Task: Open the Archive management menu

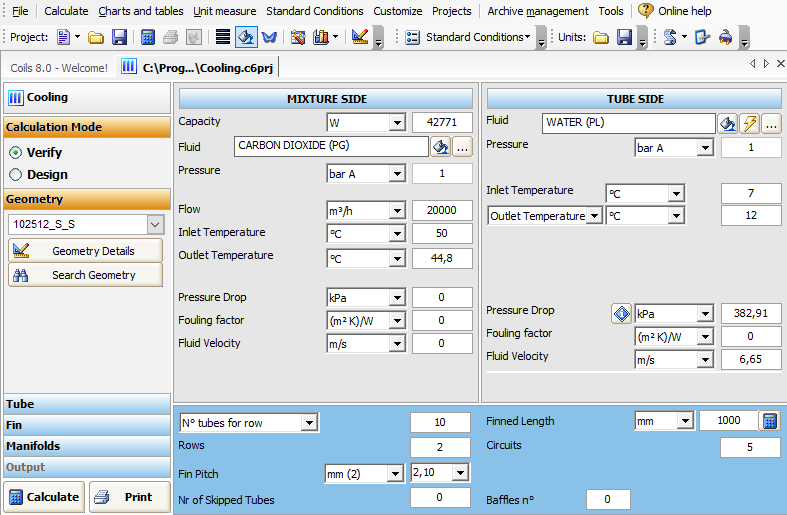Action: (x=538, y=11)
